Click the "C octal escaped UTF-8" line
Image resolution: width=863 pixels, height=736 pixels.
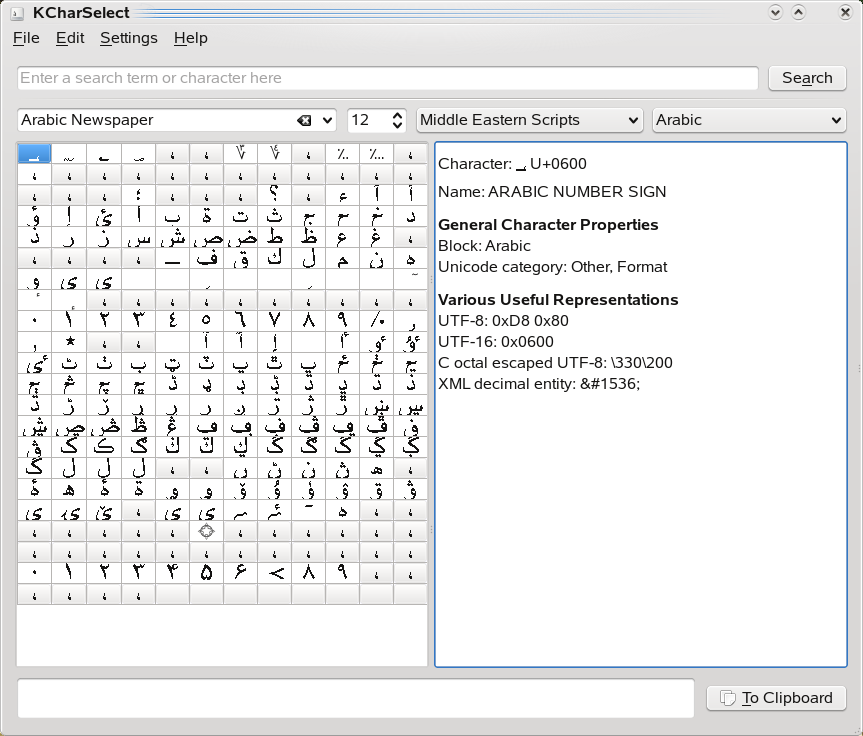[x=555, y=363]
